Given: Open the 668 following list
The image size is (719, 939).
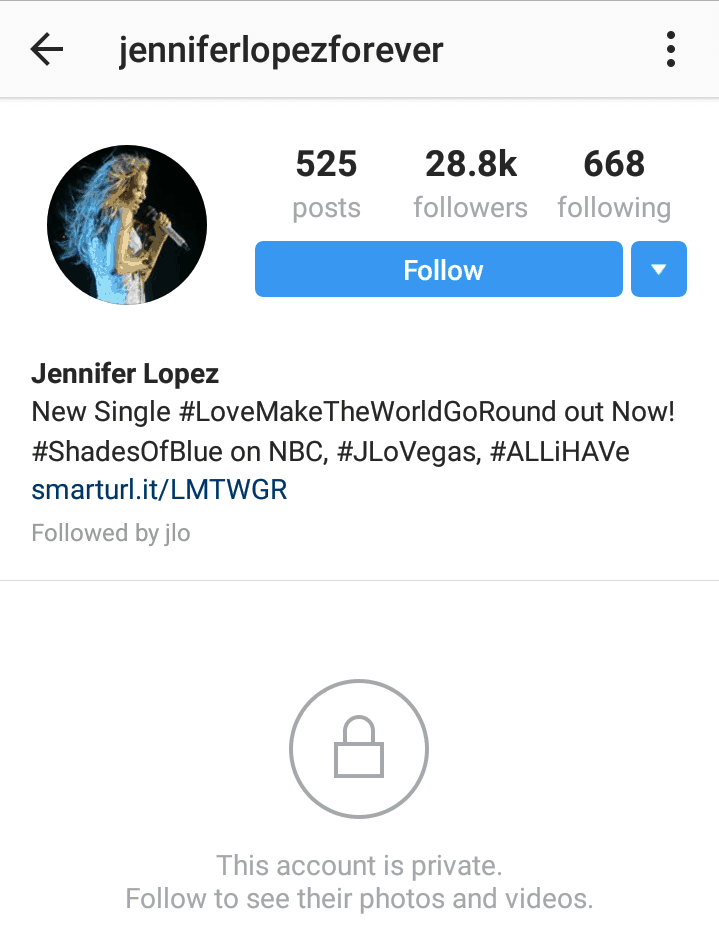Looking at the screenshot, I should click(x=614, y=184).
